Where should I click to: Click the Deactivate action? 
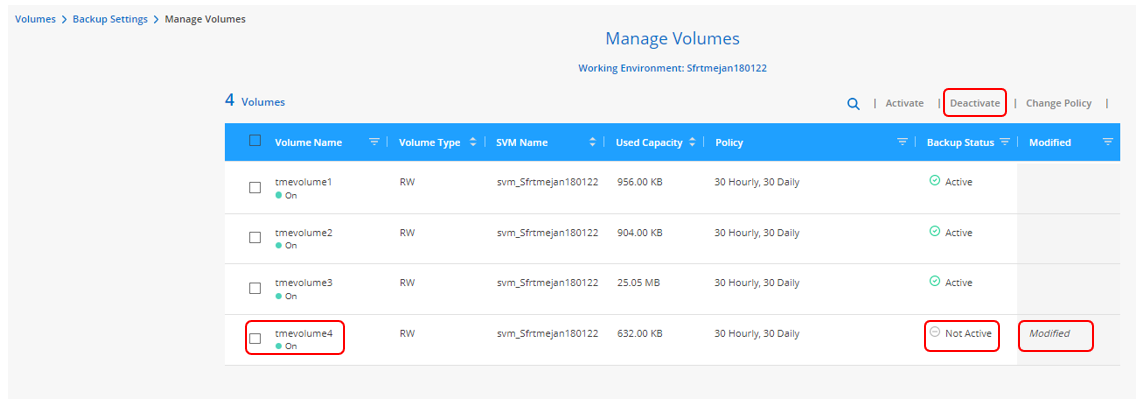tap(975, 104)
